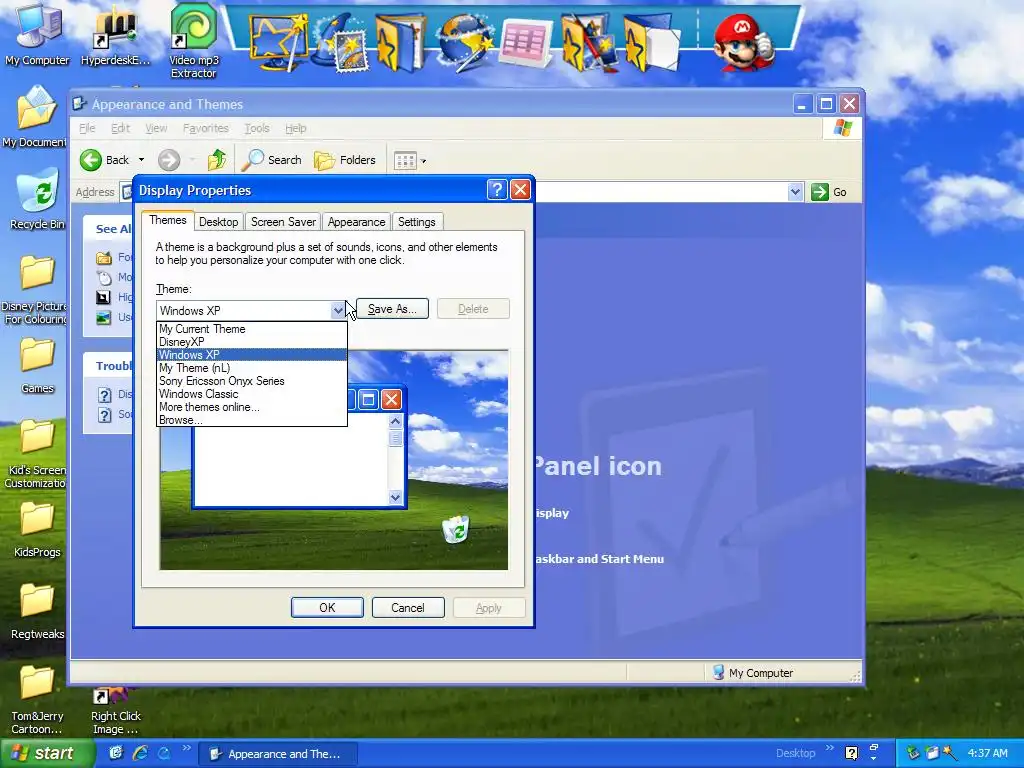Select Sony Ericsson Onyx Series theme
Screen dimensions: 1024x768
[251, 381]
